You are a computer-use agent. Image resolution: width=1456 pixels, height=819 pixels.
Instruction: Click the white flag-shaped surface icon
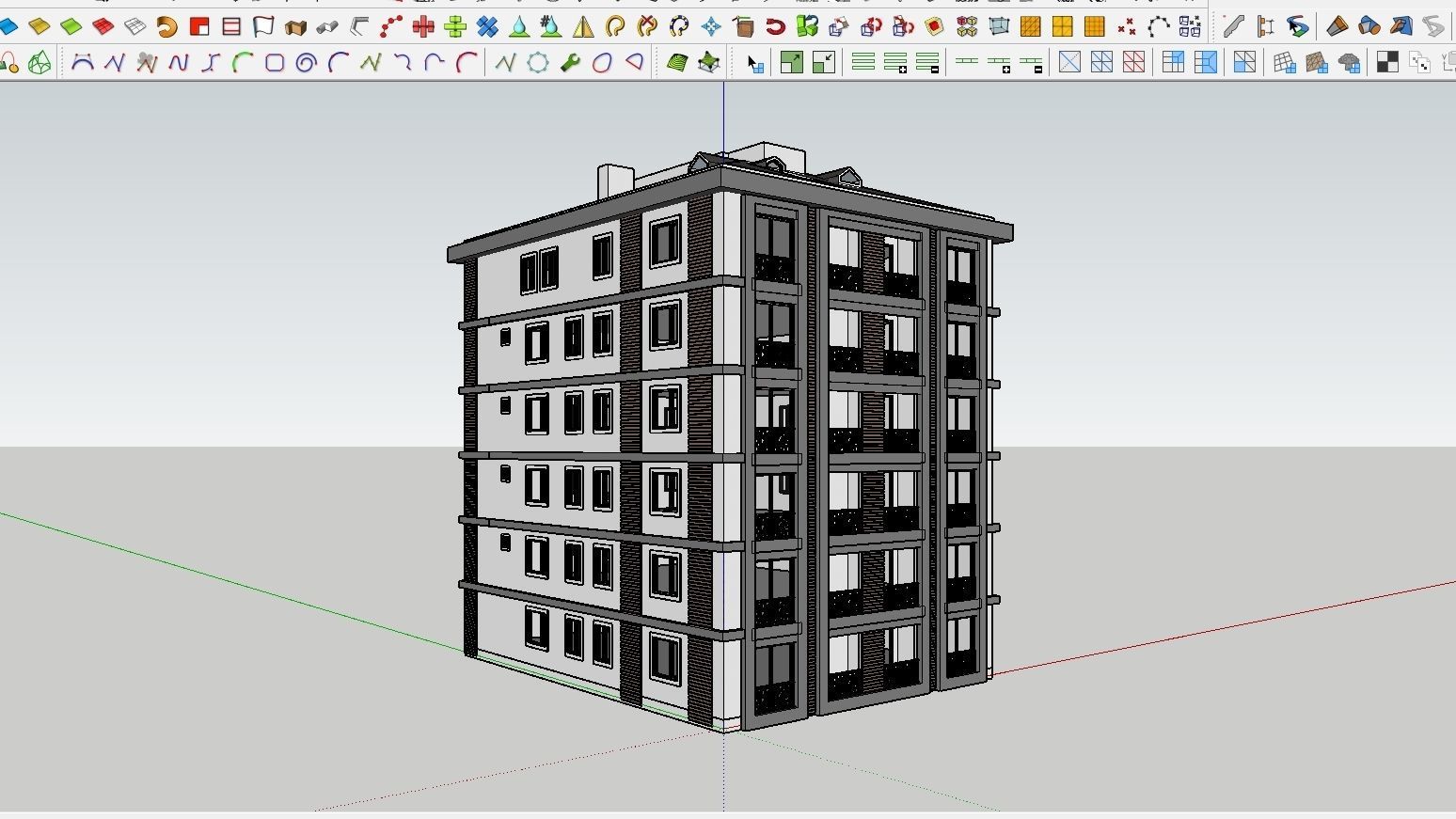click(x=262, y=26)
